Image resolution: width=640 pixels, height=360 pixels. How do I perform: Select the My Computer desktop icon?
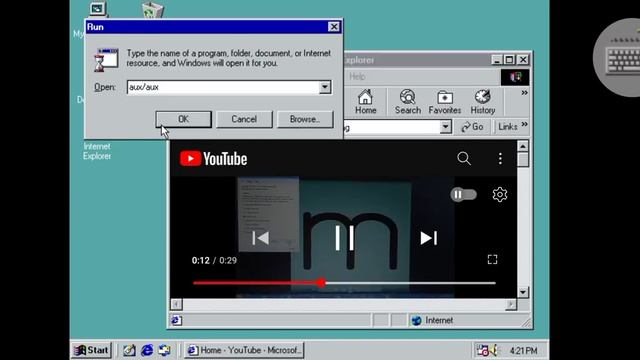[x=98, y=9]
